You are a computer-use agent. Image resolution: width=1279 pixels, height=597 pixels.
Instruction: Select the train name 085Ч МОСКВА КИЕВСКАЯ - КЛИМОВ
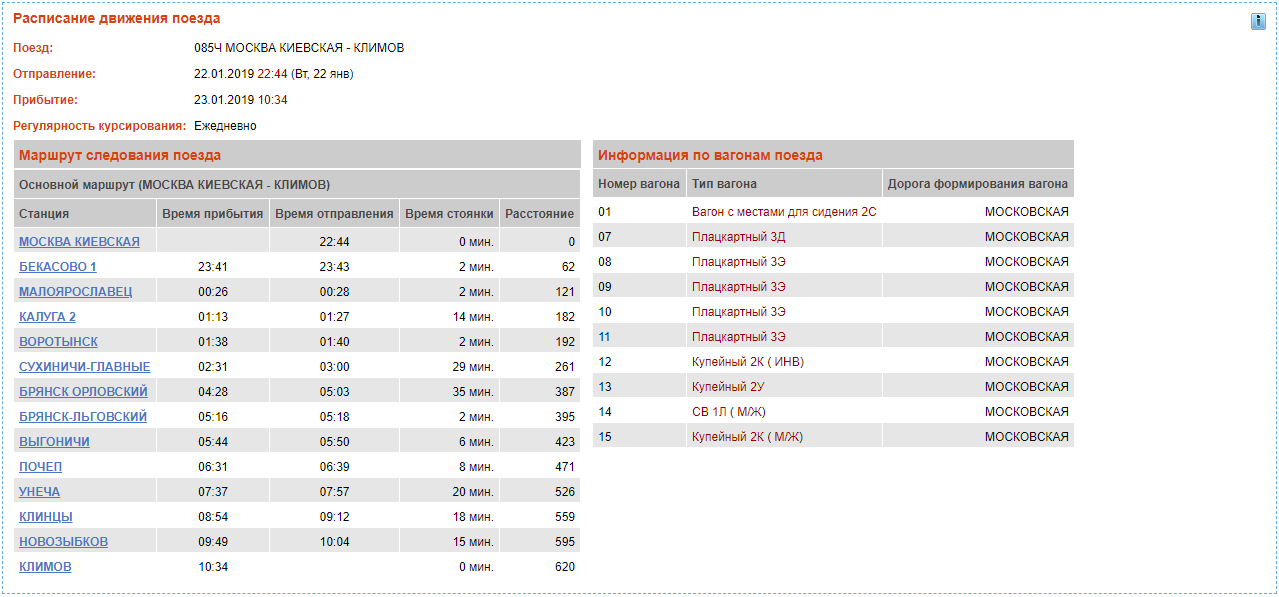tap(299, 48)
